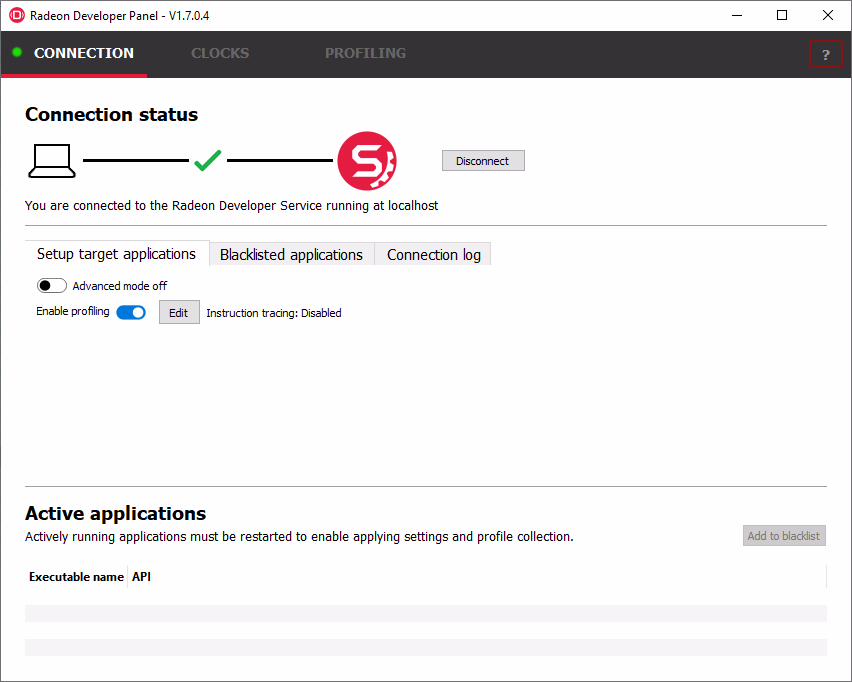Open the Profiling tab
The width and height of the screenshot is (852, 682).
tap(365, 53)
